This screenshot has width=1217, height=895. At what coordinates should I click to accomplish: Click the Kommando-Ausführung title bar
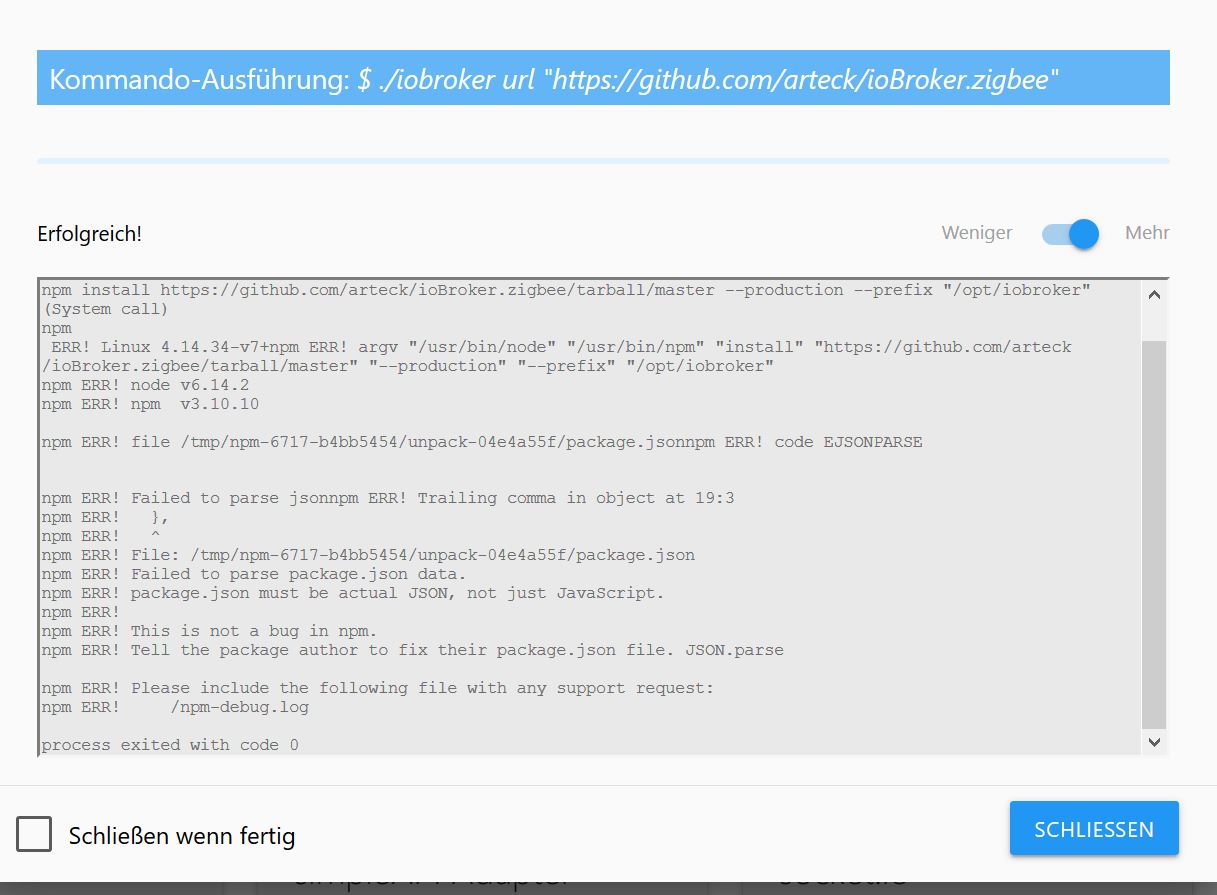click(603, 78)
